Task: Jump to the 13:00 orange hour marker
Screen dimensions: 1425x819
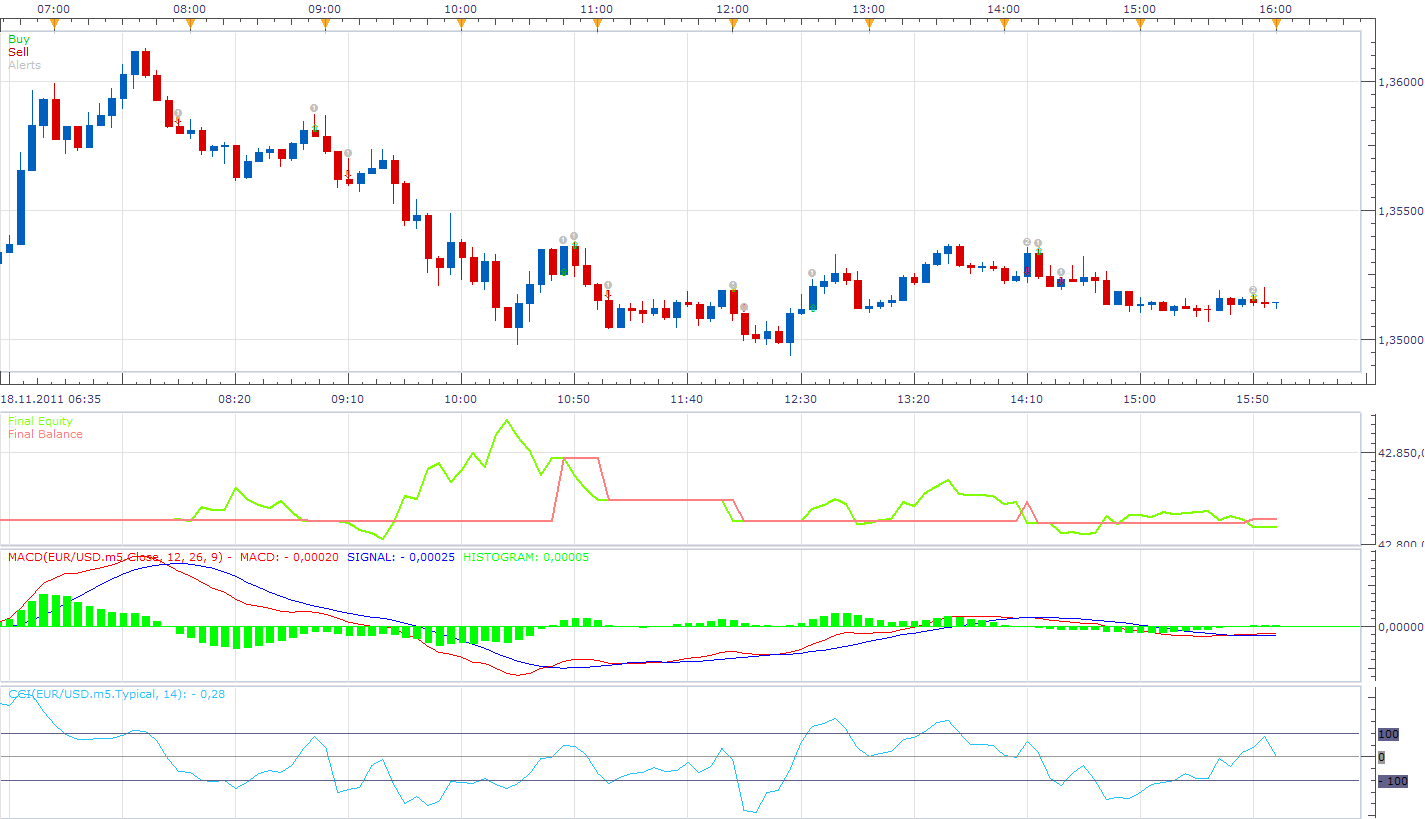Action: click(x=869, y=25)
